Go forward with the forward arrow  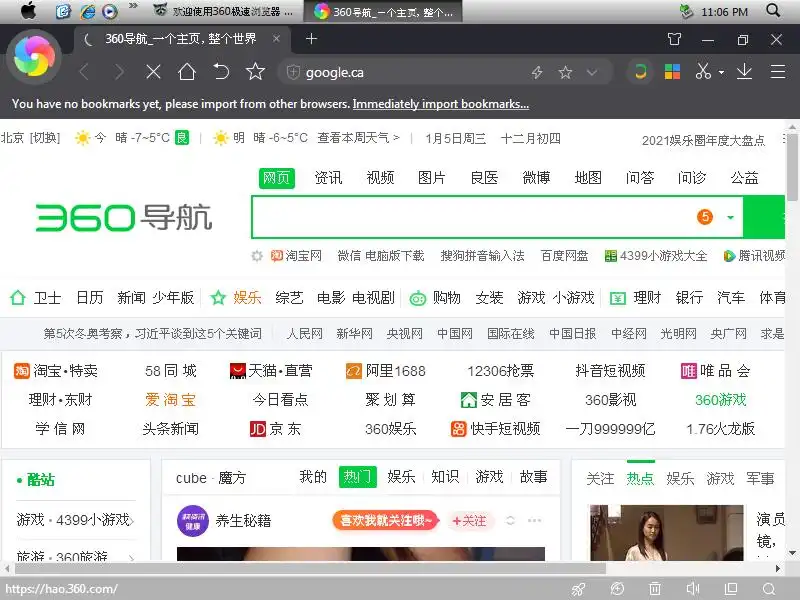click(x=119, y=72)
